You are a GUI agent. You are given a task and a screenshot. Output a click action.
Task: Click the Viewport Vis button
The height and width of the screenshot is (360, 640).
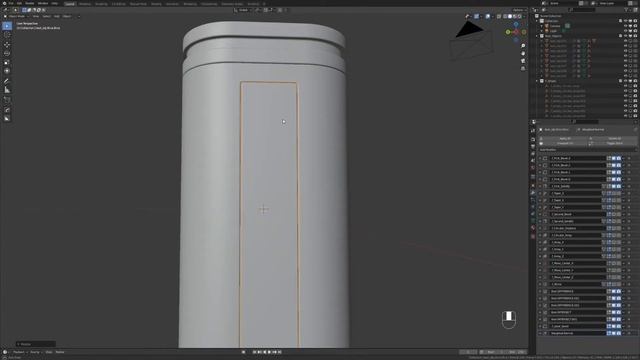point(564,143)
